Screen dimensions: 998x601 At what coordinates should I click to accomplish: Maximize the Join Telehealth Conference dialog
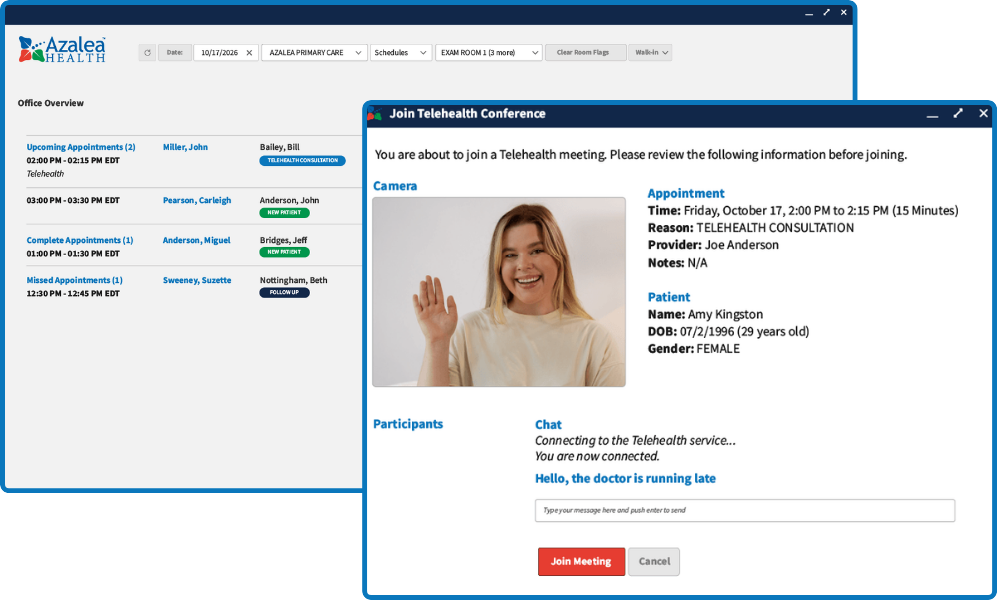click(x=957, y=114)
